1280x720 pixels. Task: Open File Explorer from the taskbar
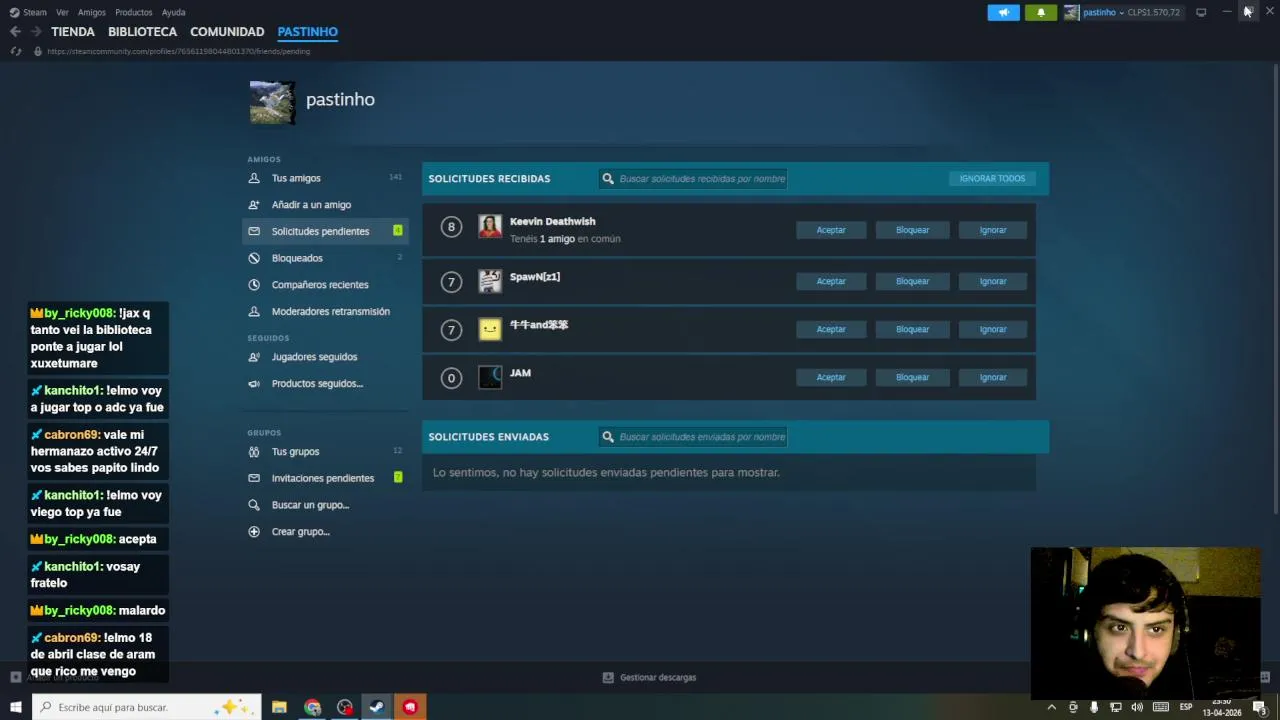click(x=279, y=707)
